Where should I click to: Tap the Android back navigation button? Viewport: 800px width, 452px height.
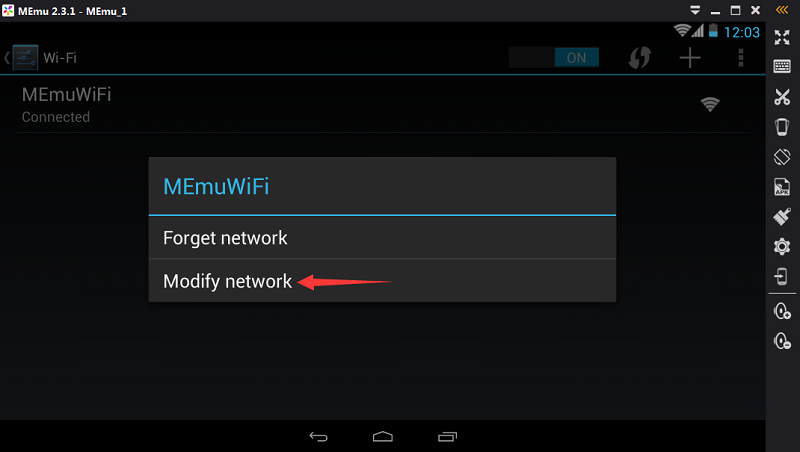coord(318,437)
